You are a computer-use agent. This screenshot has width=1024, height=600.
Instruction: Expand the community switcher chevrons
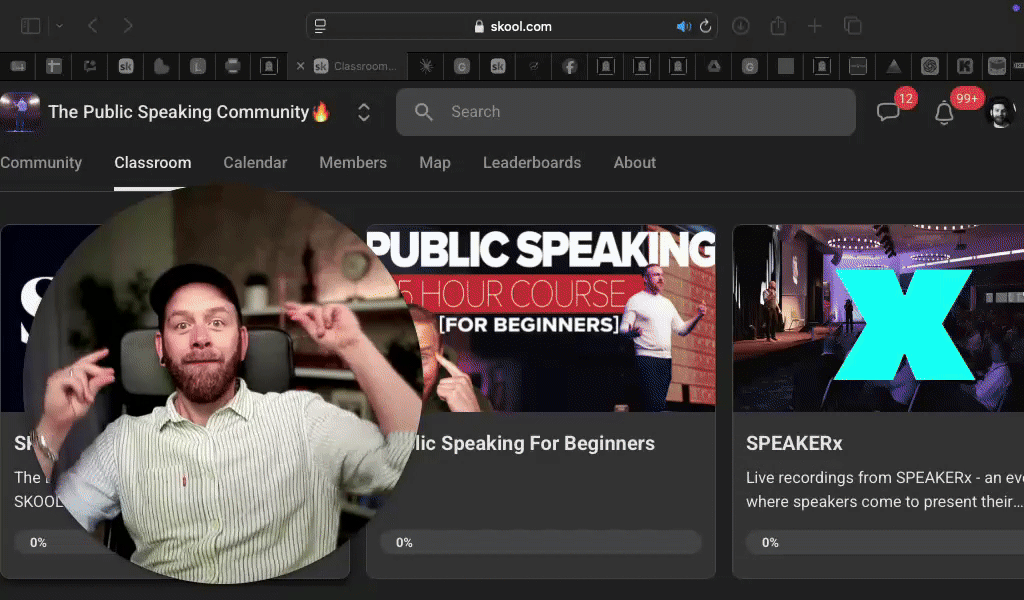(x=364, y=112)
